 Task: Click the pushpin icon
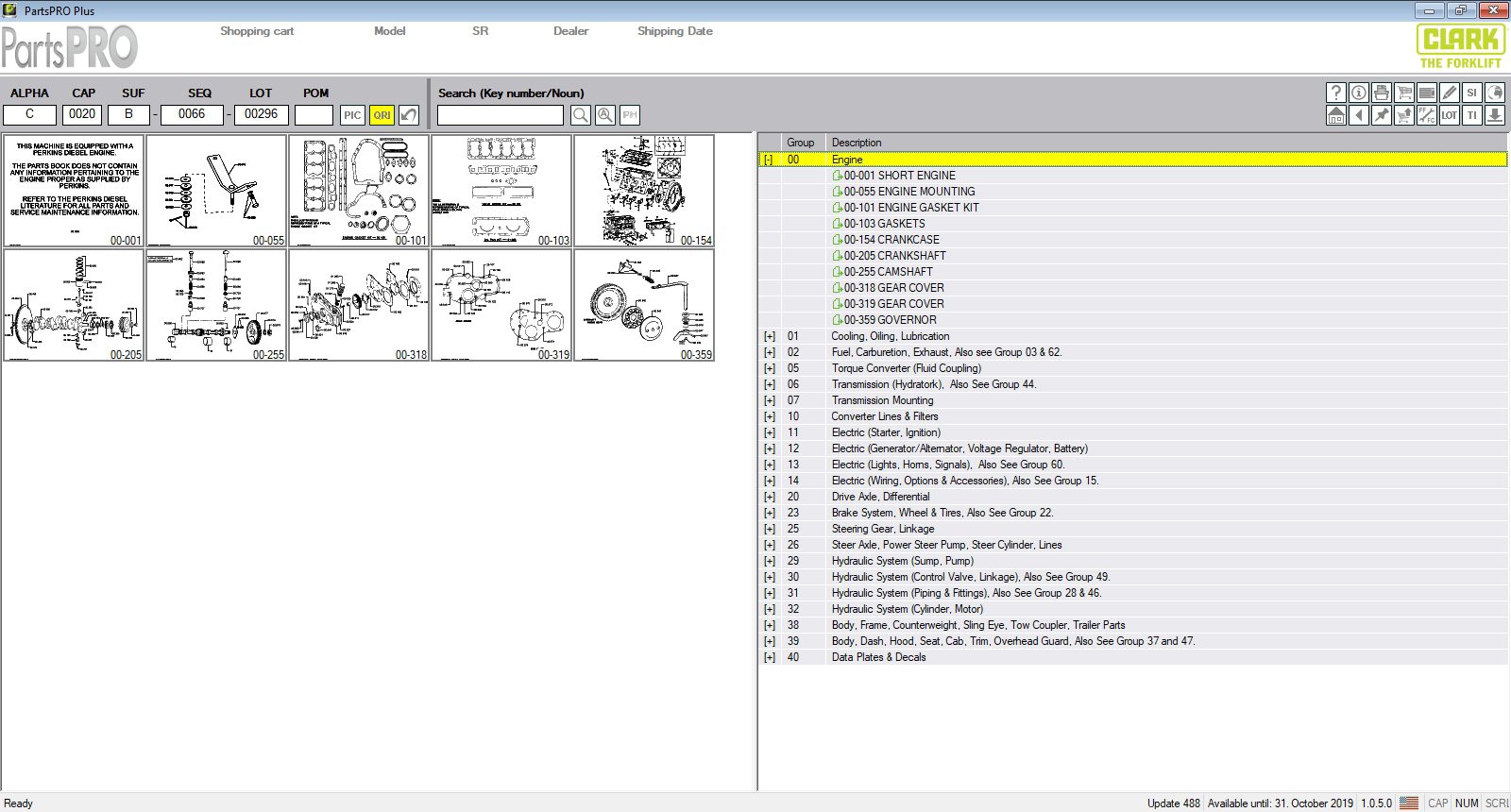tap(1382, 115)
